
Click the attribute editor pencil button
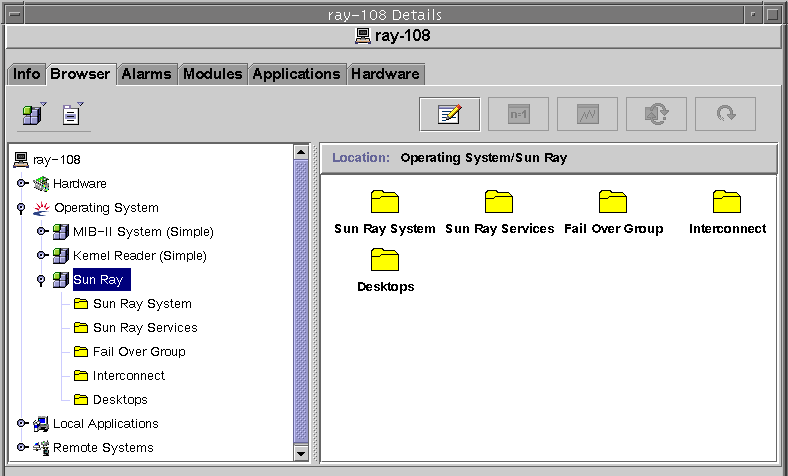click(449, 115)
